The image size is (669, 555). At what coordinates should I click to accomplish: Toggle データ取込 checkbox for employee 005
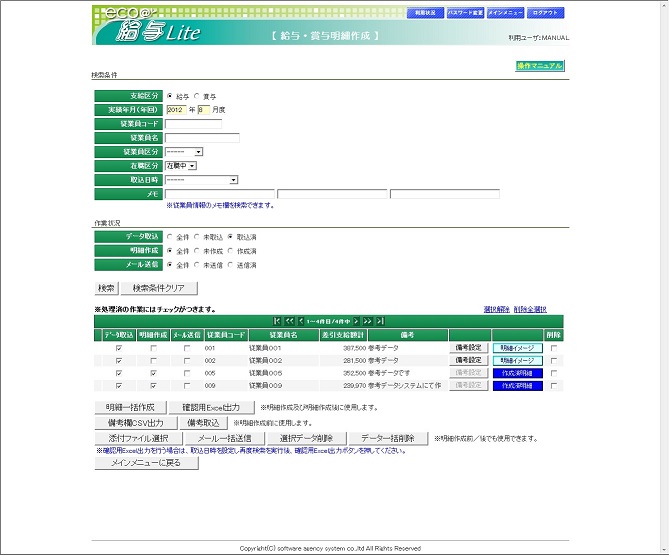pos(119,373)
